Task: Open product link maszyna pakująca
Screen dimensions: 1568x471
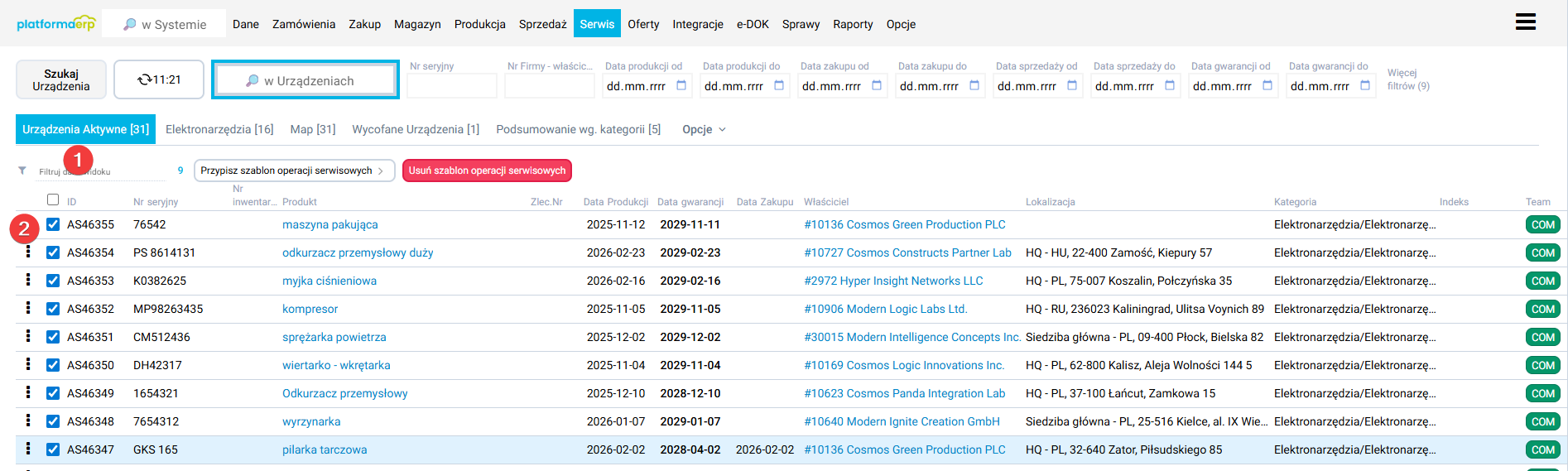Action: coord(329,225)
